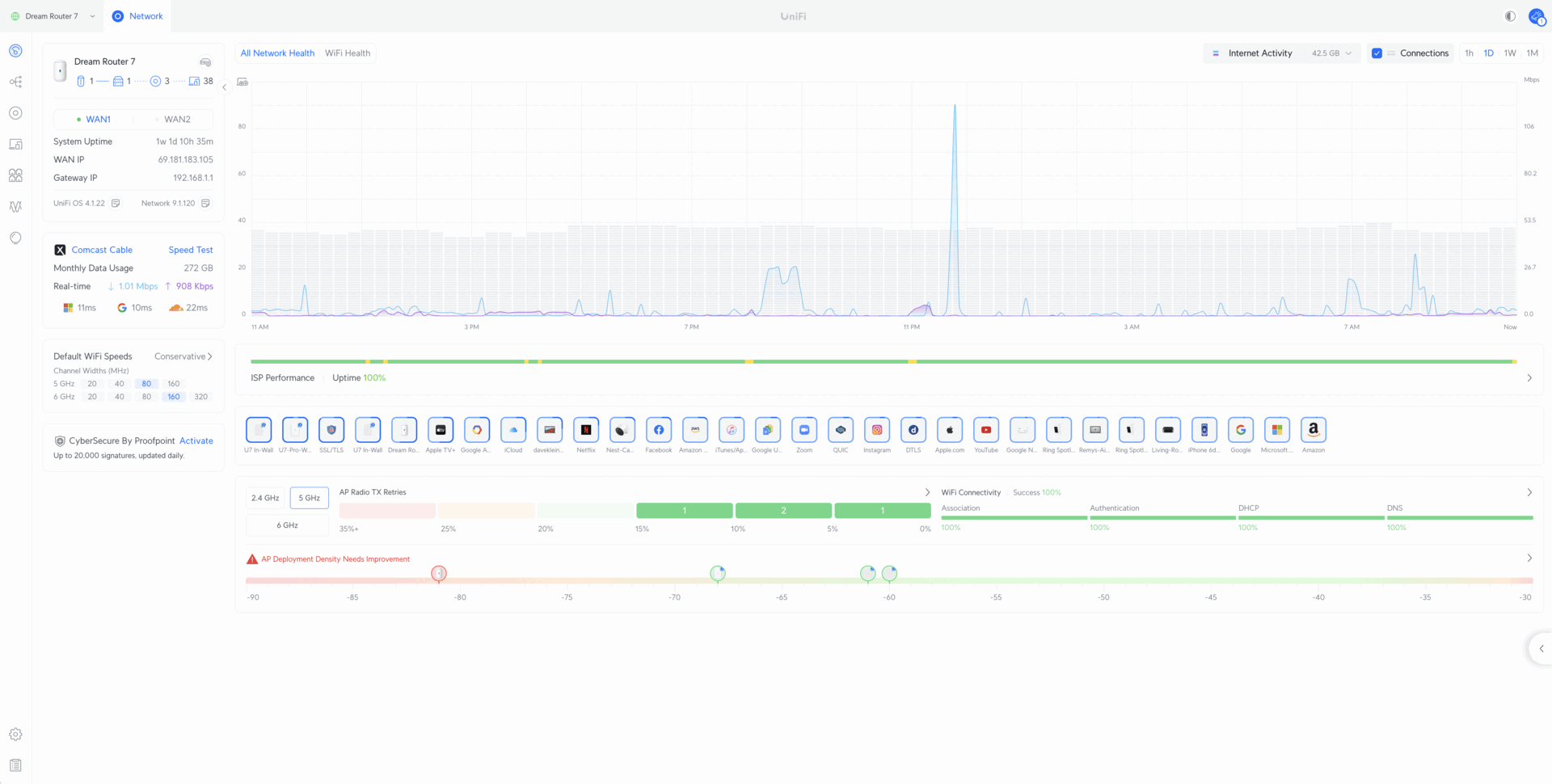Screen dimensions: 1552x784
Task: Expand the WiFi Connectivity chevron
Action: tap(1529, 492)
